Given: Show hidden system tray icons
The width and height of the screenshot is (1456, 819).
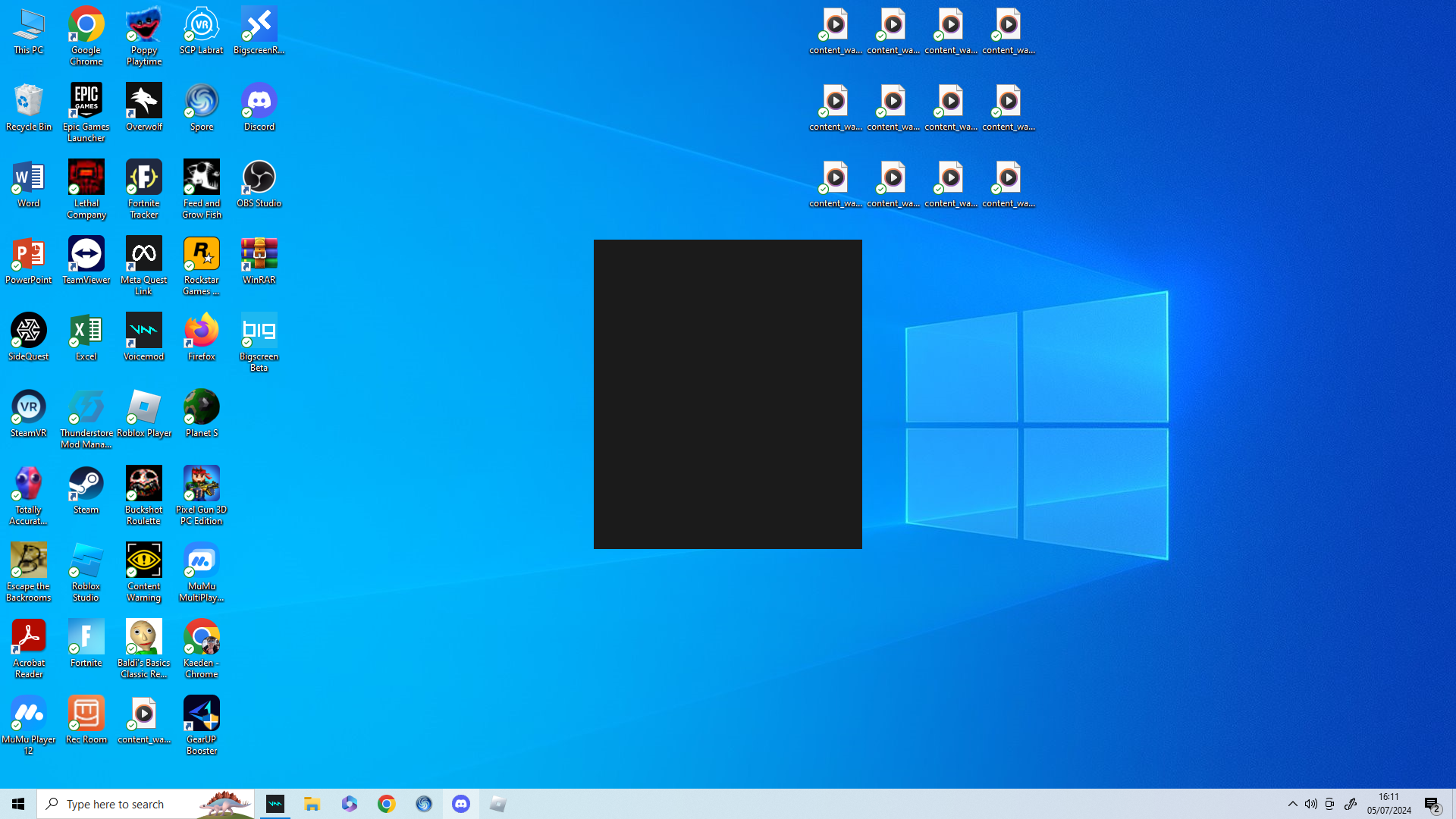Looking at the screenshot, I should tap(1292, 804).
